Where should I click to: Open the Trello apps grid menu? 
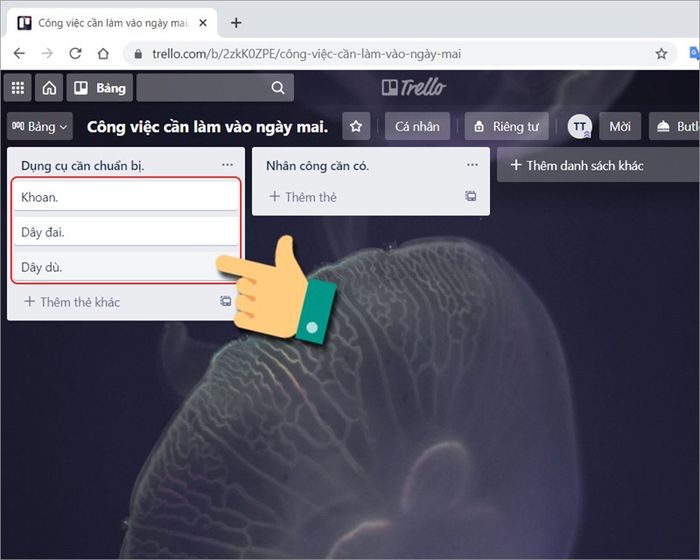[x=17, y=88]
